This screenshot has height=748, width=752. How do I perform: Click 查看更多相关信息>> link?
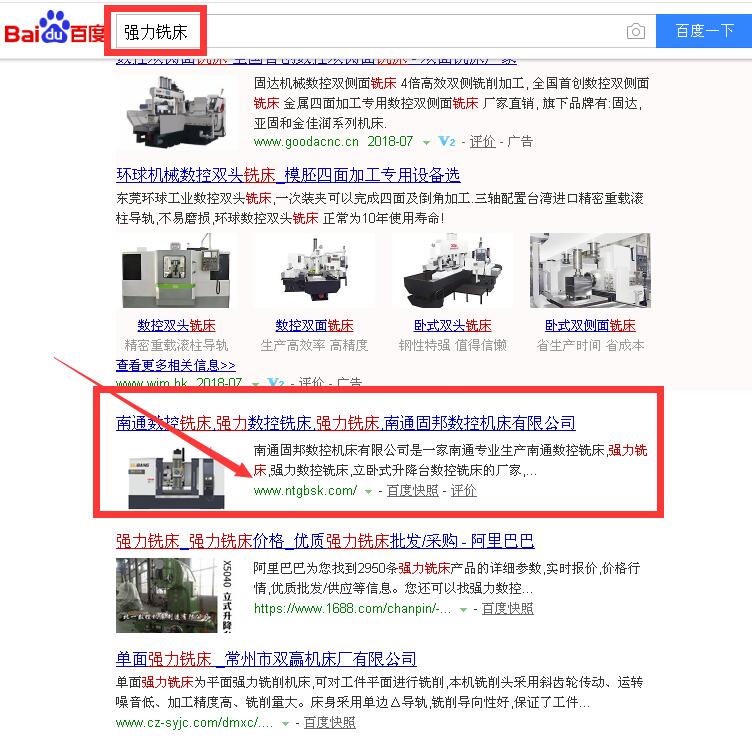click(x=176, y=365)
